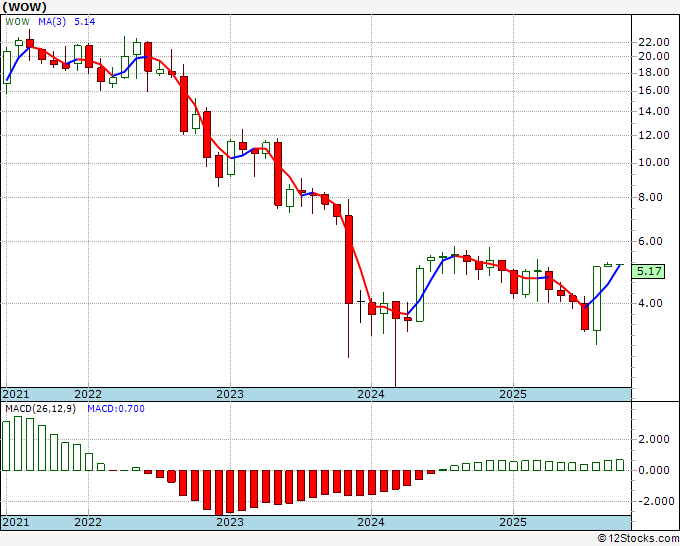Open the 12Stocks.com copyright link
Screen dimensions: 680x546
[x=638, y=539]
